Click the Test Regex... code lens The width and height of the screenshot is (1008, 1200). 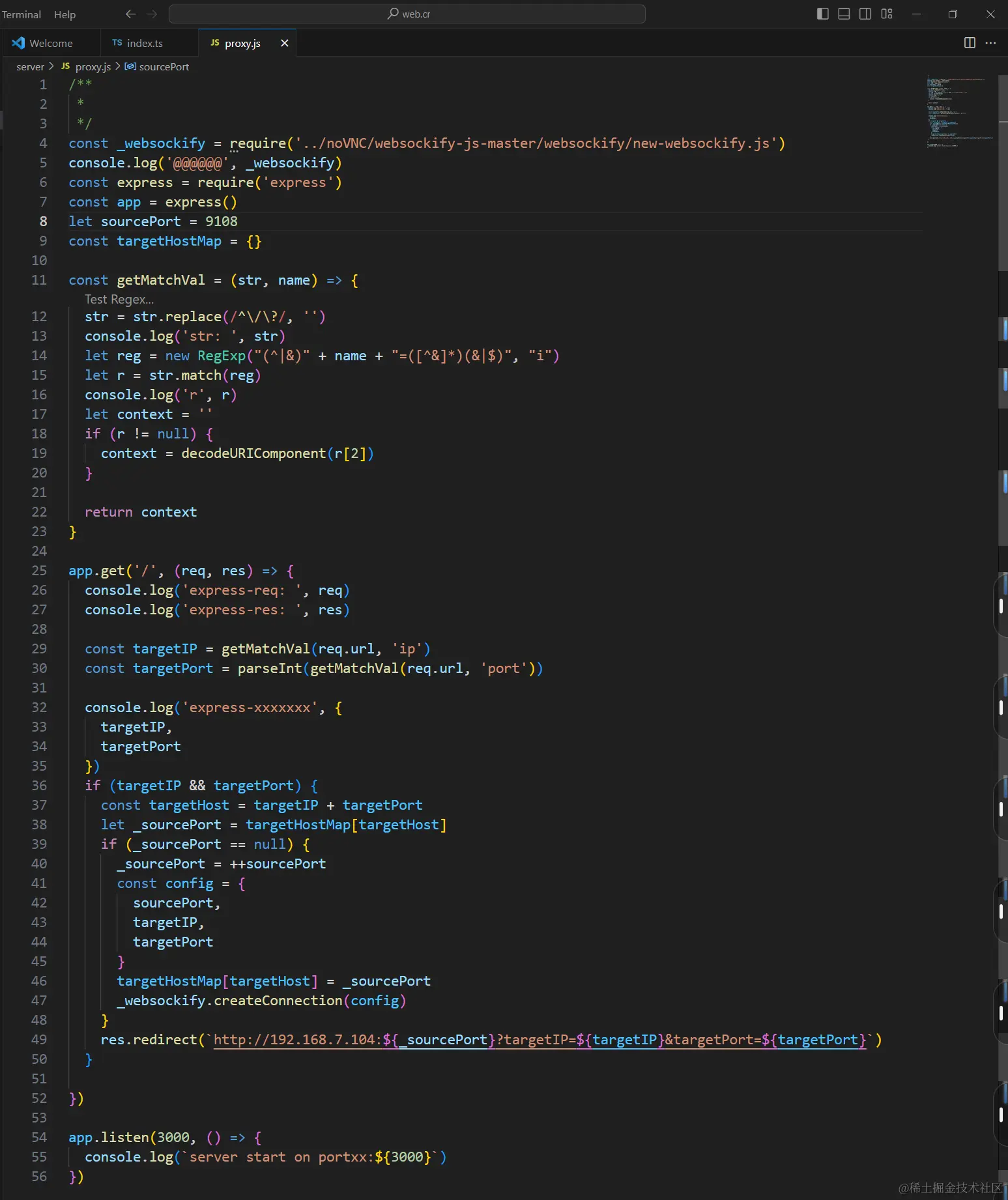[x=119, y=299]
